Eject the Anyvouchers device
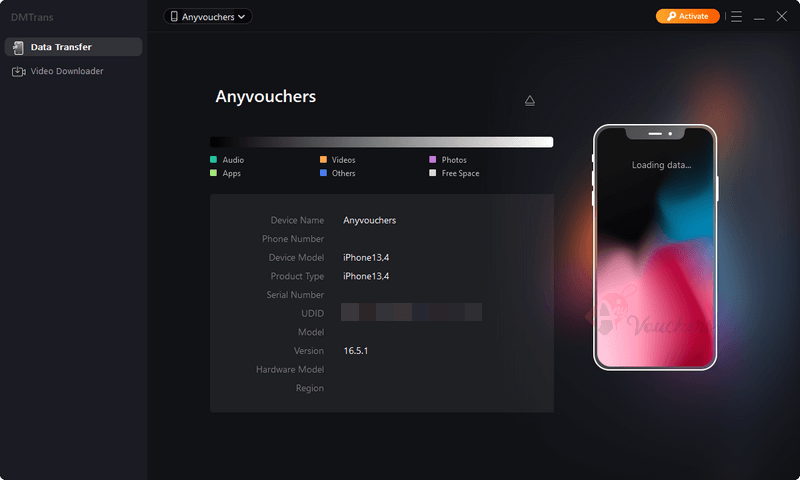This screenshot has width=800, height=480. click(x=530, y=100)
